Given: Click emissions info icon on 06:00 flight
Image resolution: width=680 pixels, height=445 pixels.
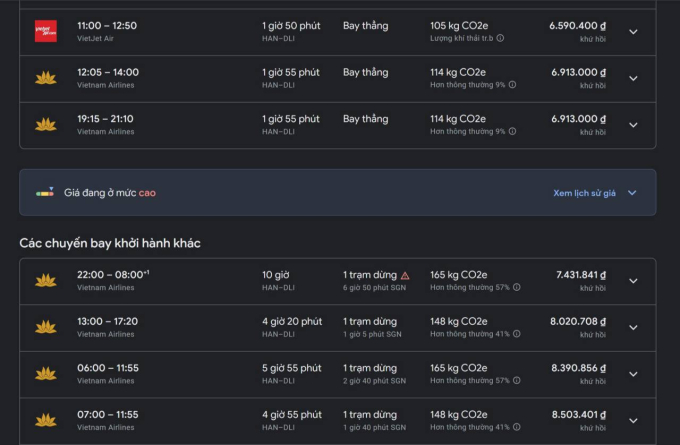Looking at the screenshot, I should pos(516,380).
